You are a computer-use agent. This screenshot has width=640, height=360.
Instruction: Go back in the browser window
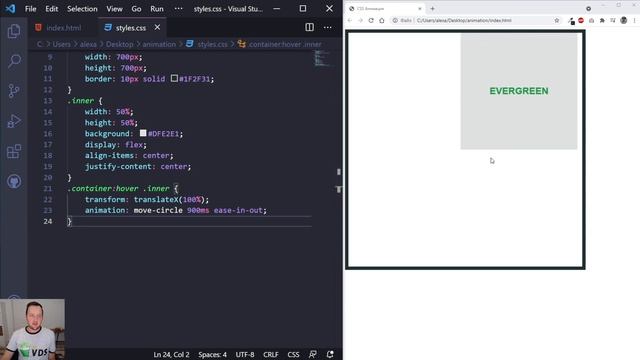pos(350,20)
